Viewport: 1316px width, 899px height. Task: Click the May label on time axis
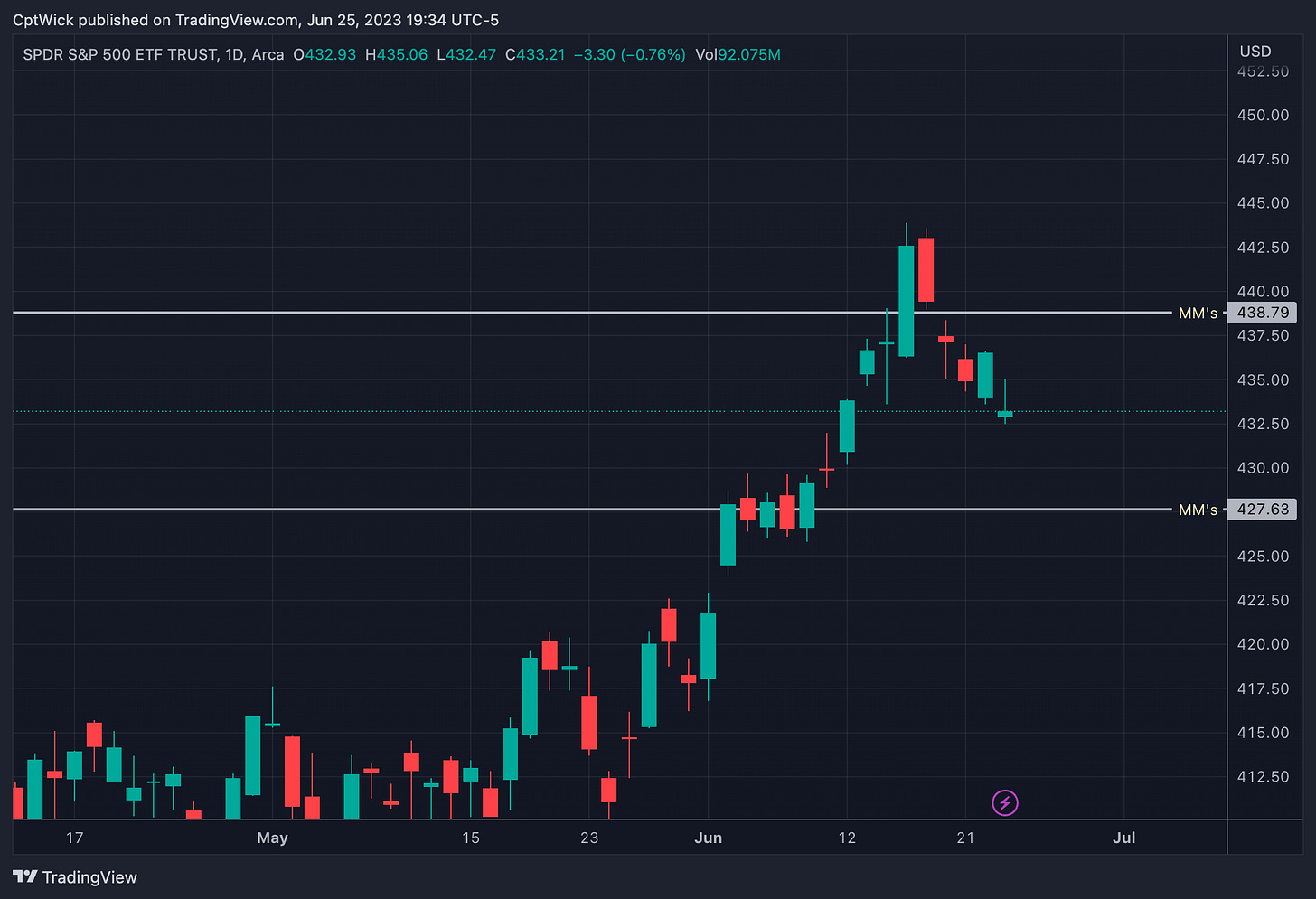coord(272,838)
